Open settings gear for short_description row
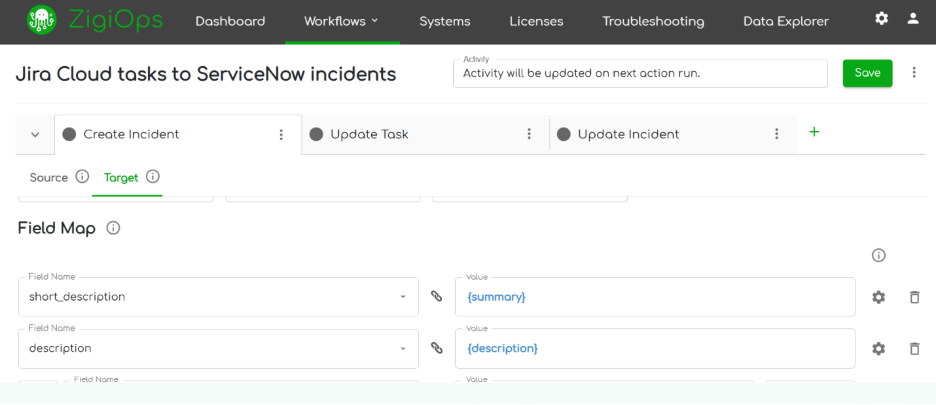The width and height of the screenshot is (936, 405). click(x=878, y=297)
